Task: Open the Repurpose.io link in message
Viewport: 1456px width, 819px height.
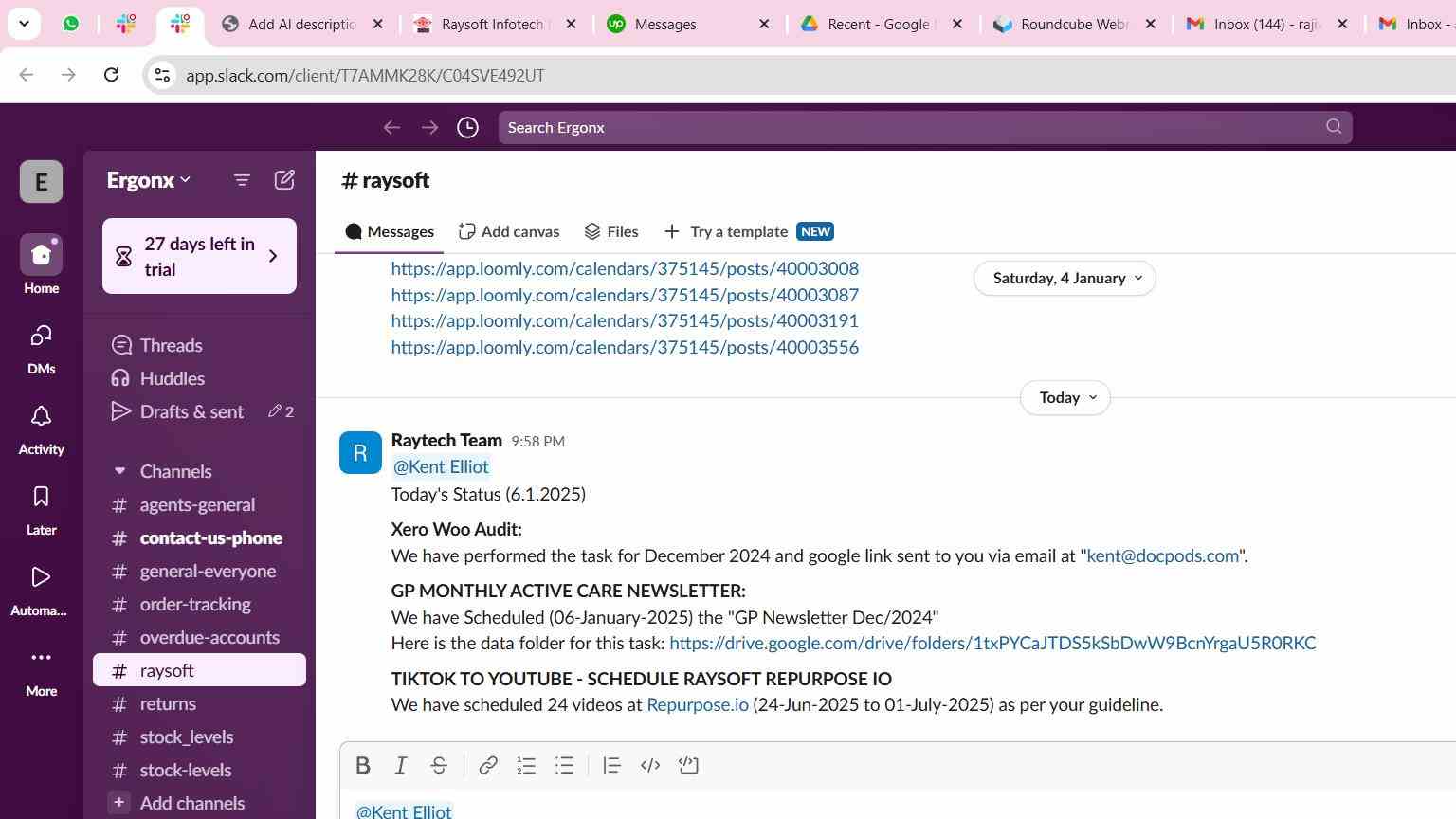Action: point(697,705)
